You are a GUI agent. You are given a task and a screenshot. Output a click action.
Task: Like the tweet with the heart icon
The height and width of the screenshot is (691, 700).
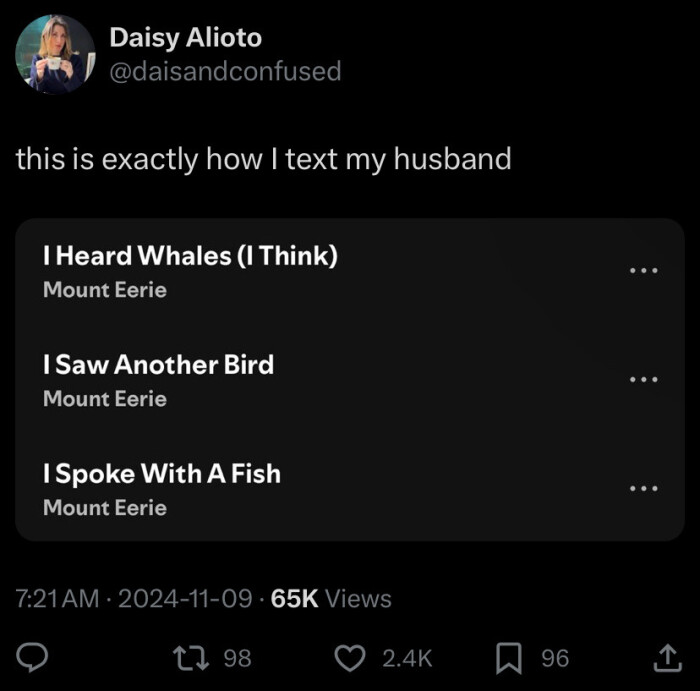(349, 657)
